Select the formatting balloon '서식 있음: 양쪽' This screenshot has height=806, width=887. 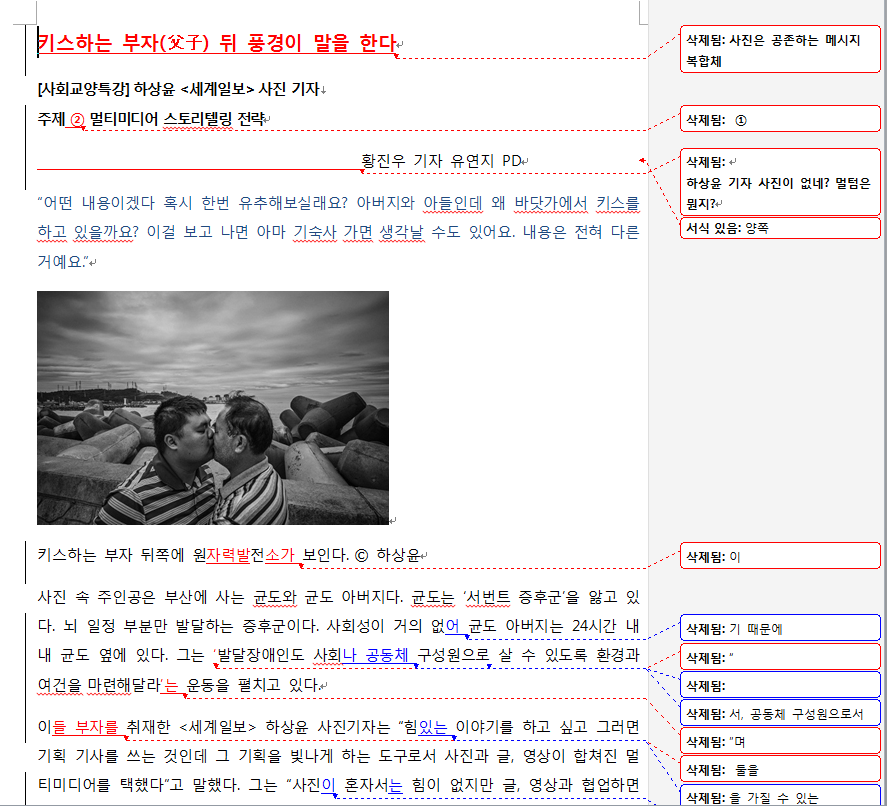click(x=780, y=229)
